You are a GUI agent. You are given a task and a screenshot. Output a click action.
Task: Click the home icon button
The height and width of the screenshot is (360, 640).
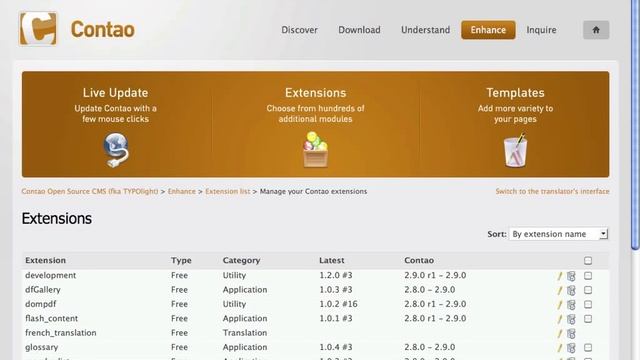(x=596, y=30)
